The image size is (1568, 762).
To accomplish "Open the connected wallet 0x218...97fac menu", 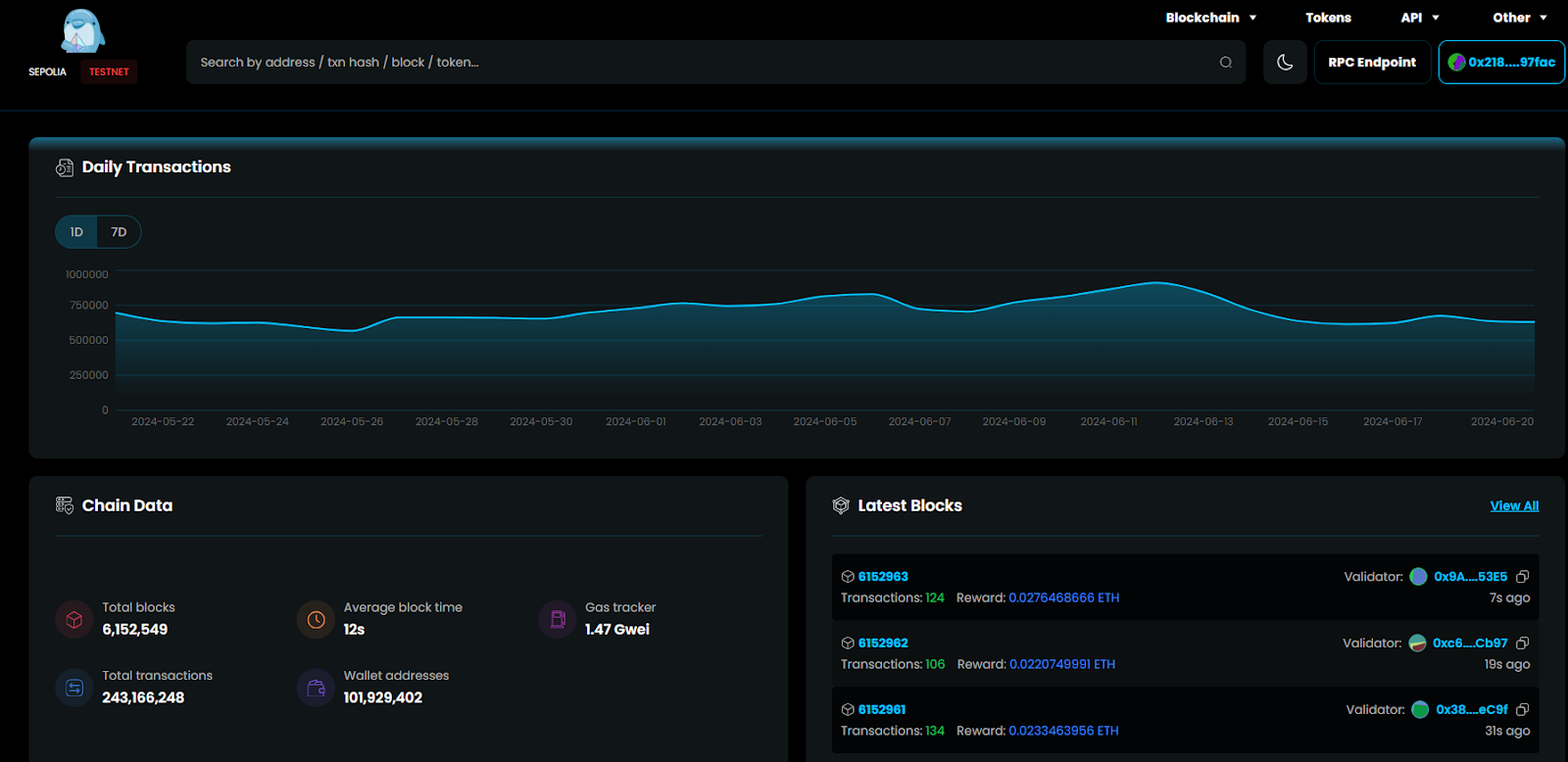I will pos(1501,63).
